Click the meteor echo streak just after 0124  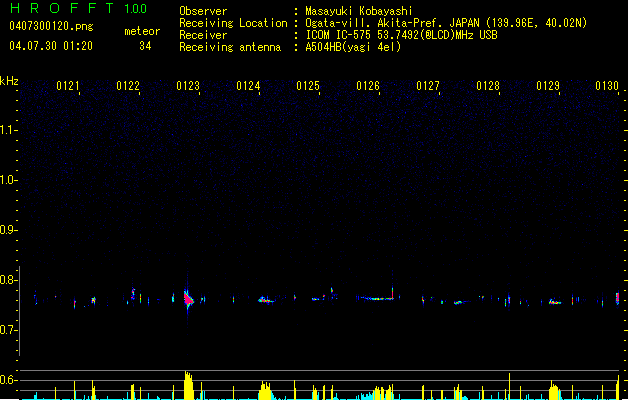coord(266,300)
